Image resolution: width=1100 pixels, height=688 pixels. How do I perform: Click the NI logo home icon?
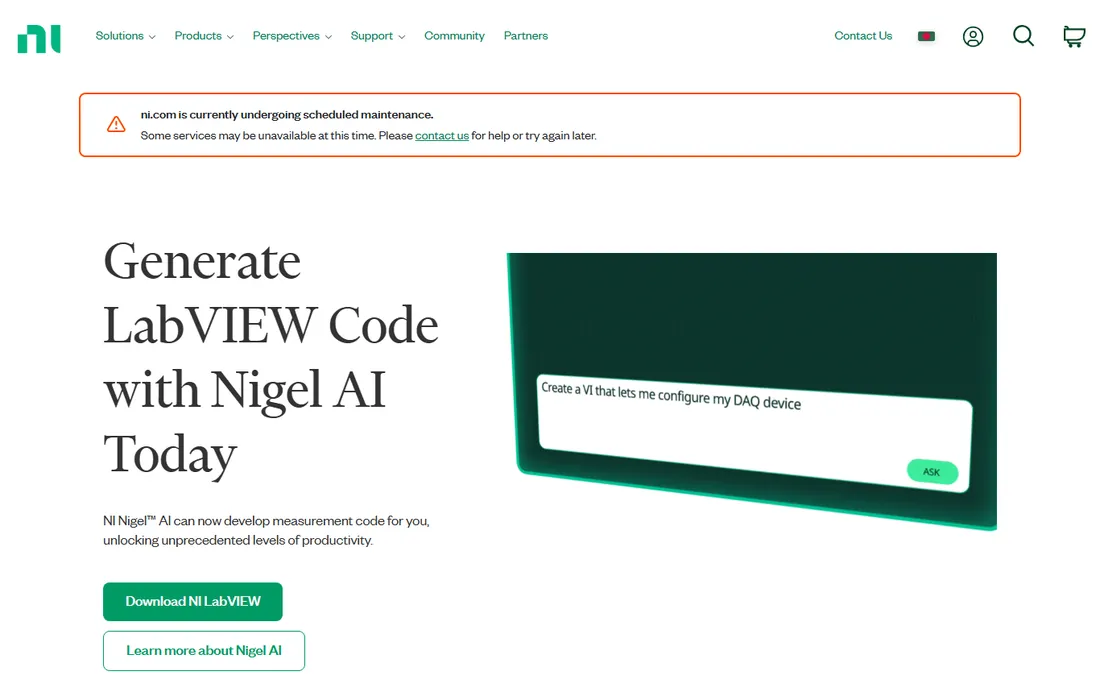39,39
